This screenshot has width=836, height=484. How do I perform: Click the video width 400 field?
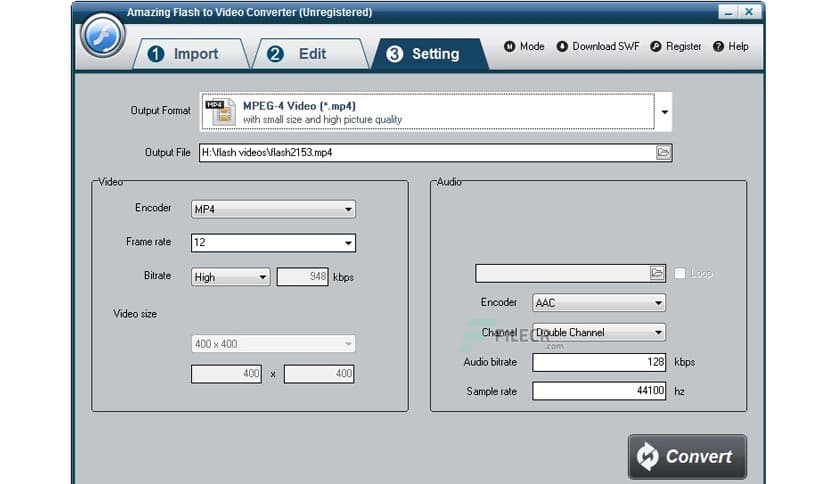coord(226,374)
